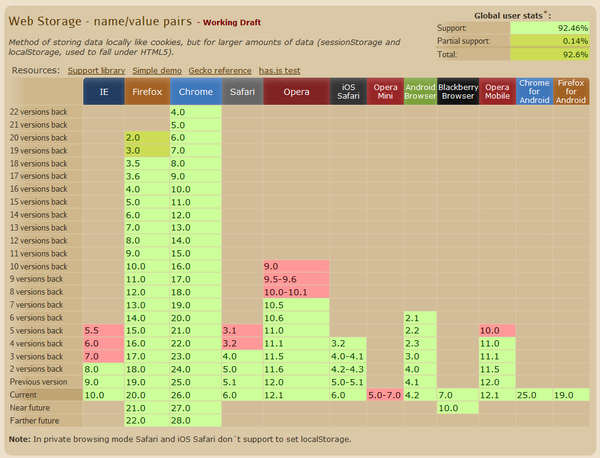Click the Blackberry Browser 7.0 cell
This screenshot has height=458, width=600.
coord(458,395)
